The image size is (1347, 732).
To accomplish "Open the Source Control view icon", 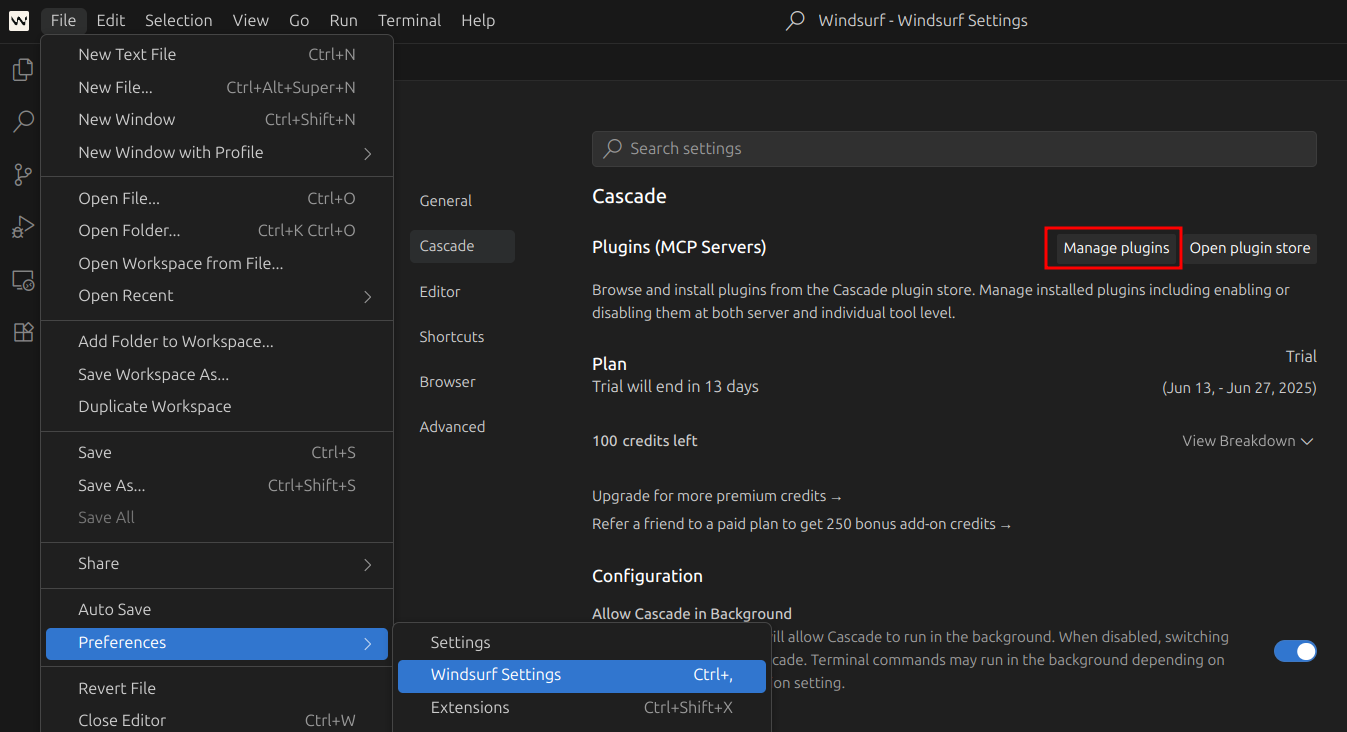I will pos(22,175).
